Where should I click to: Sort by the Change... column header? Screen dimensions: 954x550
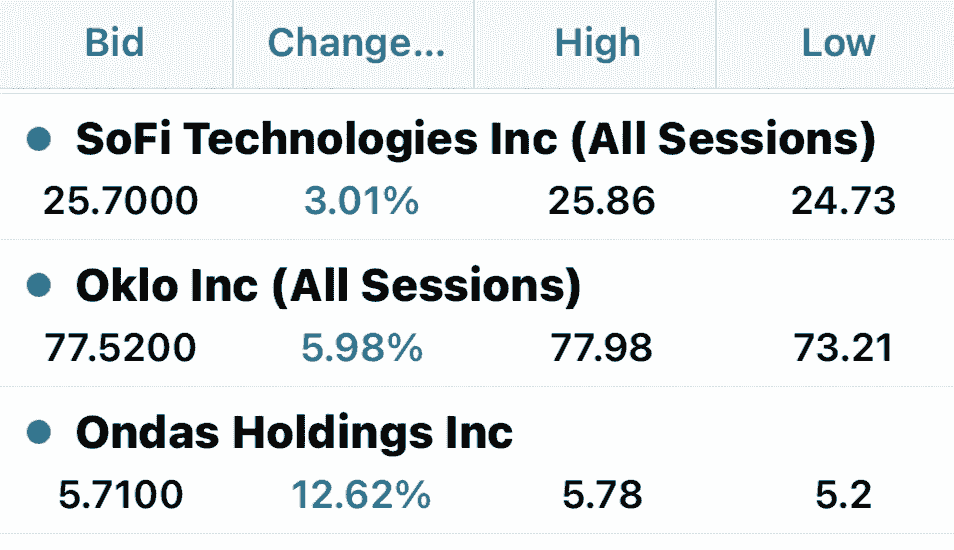tap(356, 43)
